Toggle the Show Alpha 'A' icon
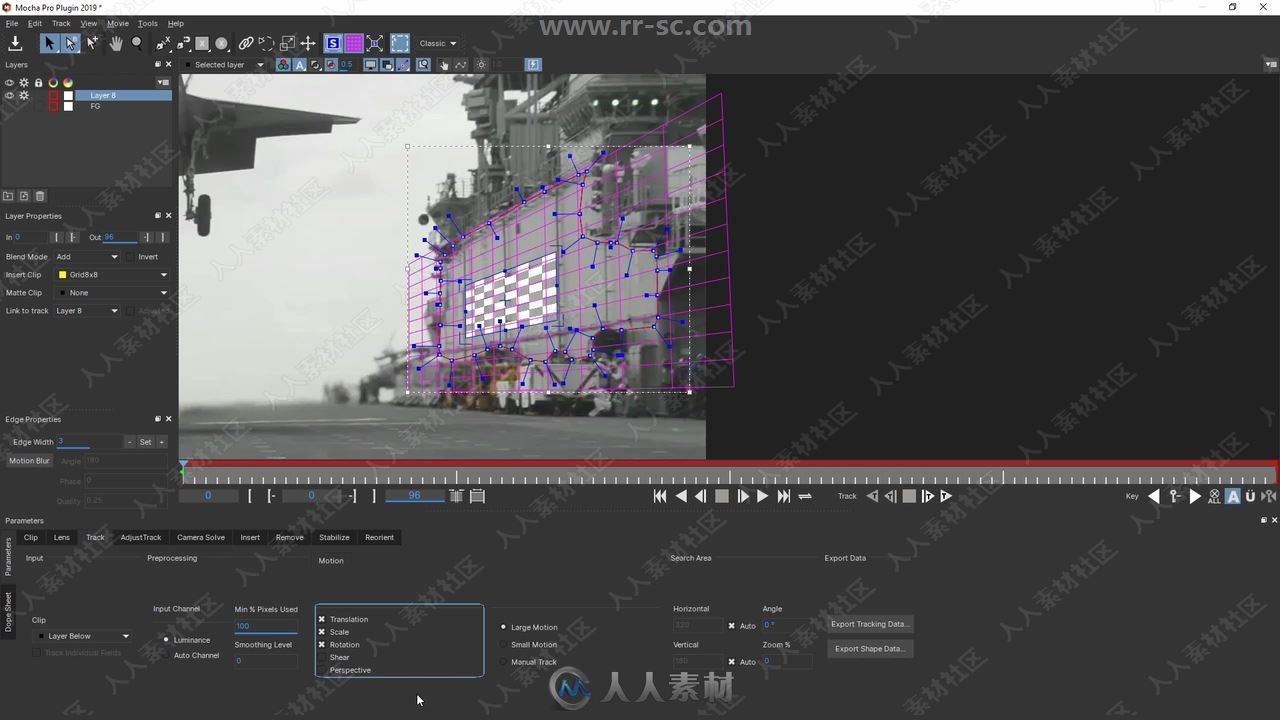1280x720 pixels. 299,65
